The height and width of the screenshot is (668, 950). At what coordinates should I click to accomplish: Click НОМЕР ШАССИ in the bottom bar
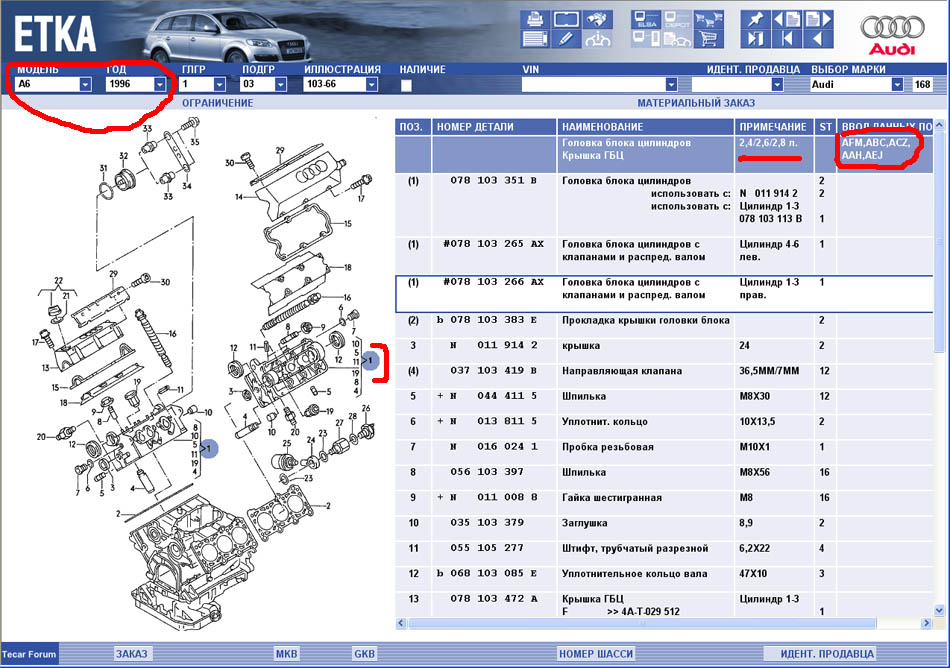(x=596, y=654)
